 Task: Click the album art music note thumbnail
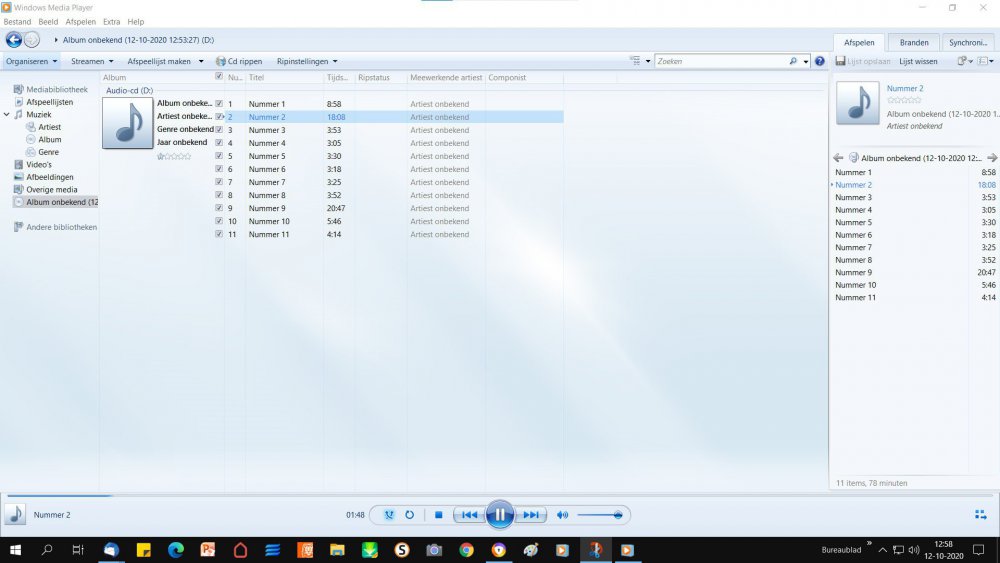pos(128,123)
